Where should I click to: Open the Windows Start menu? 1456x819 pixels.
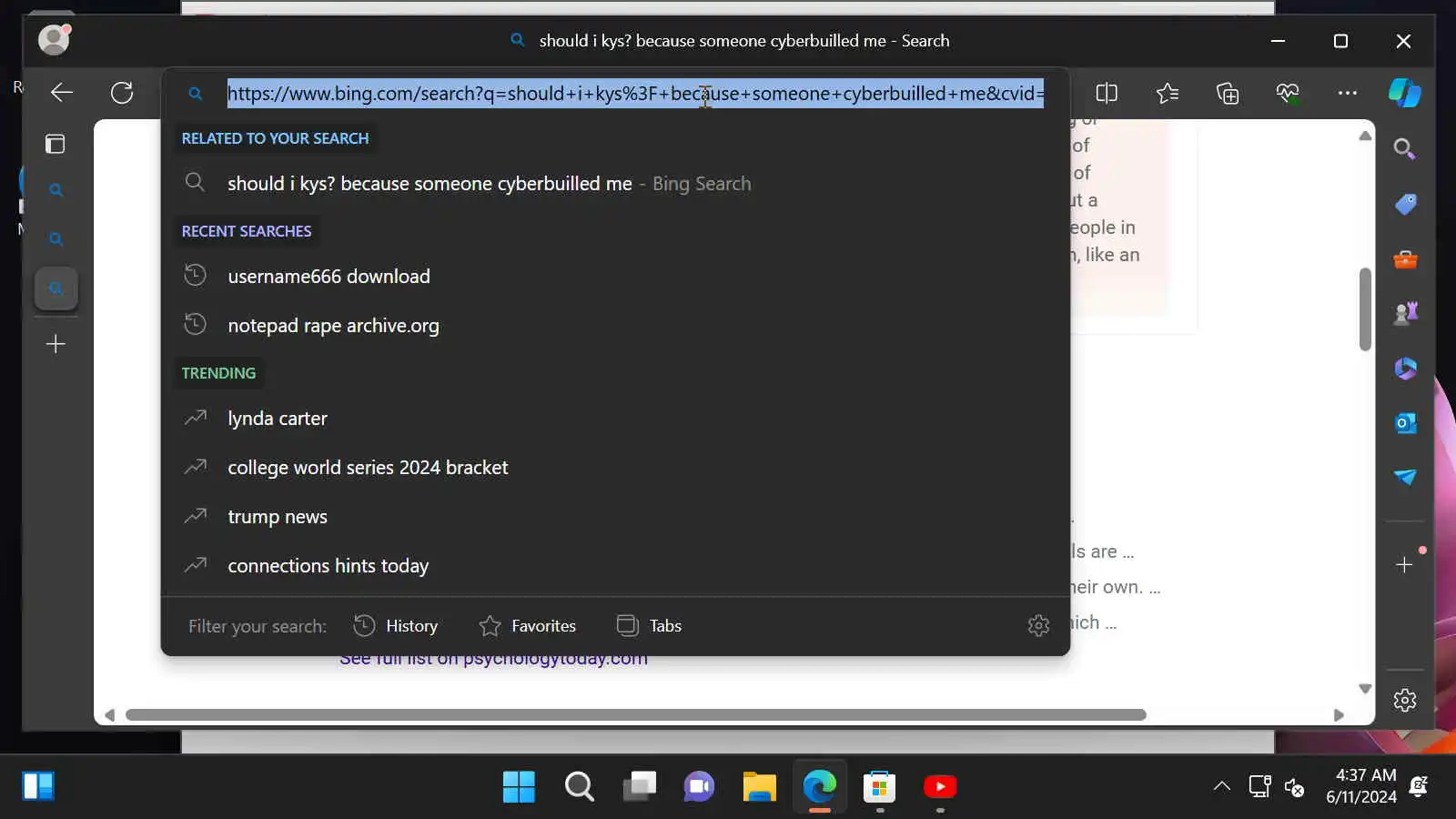[x=519, y=786]
